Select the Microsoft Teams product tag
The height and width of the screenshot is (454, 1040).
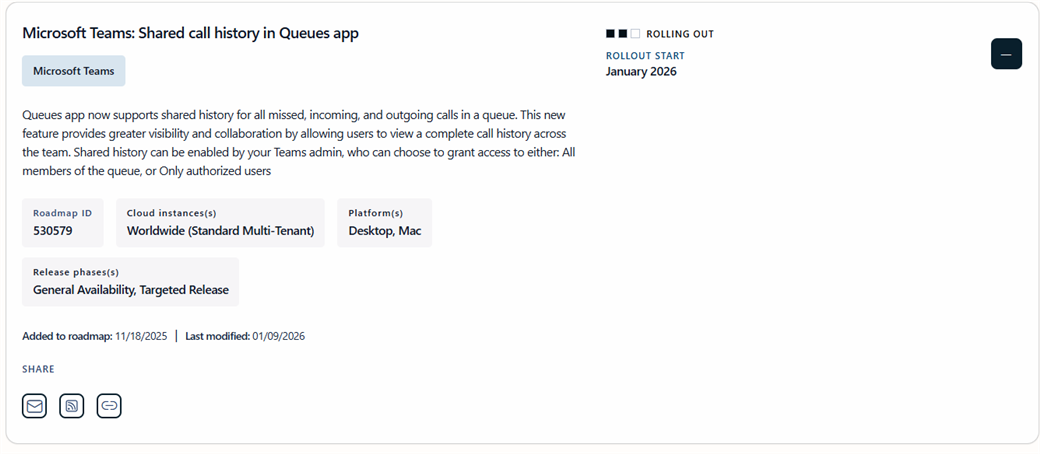[74, 71]
